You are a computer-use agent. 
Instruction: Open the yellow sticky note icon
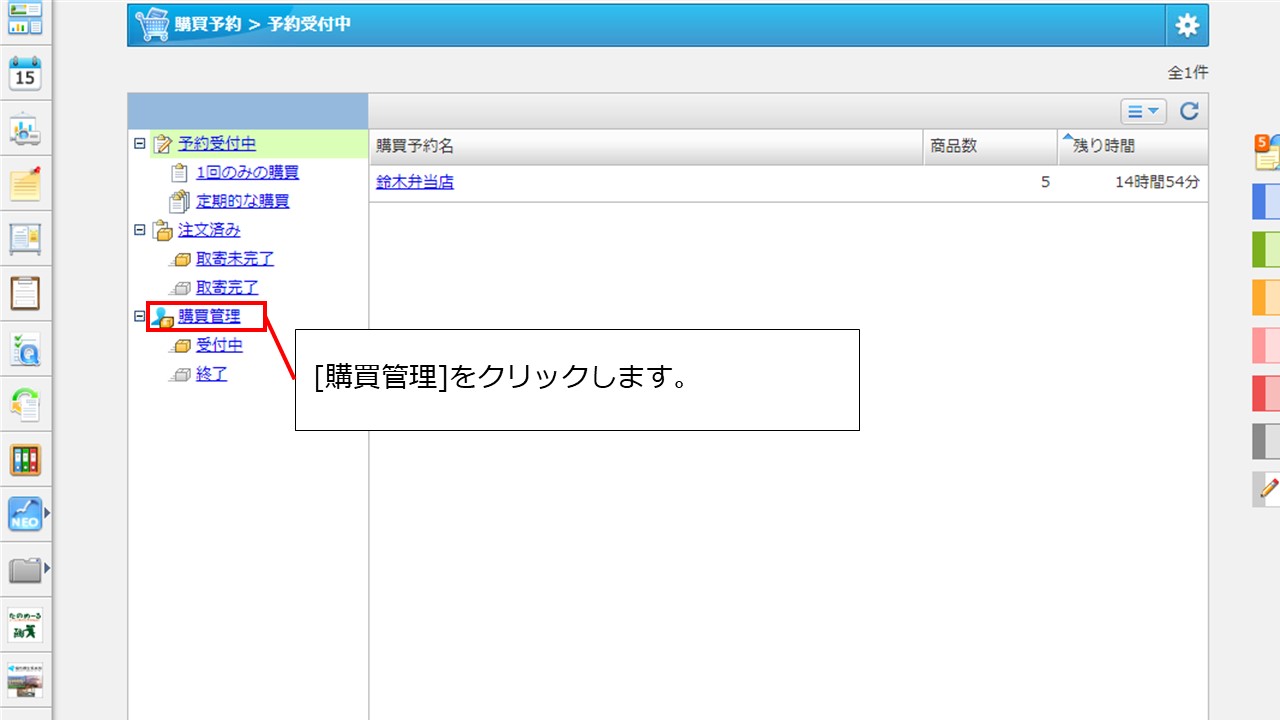[25, 184]
